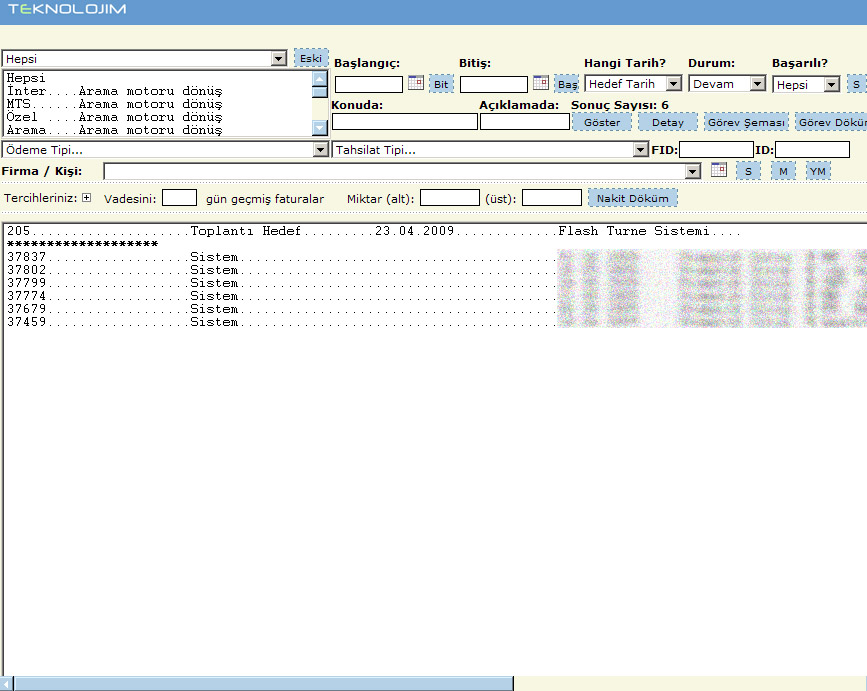Viewport: 867px width, 691px height.
Task: Open the Bitiş date calendar icon
Action: coord(541,83)
